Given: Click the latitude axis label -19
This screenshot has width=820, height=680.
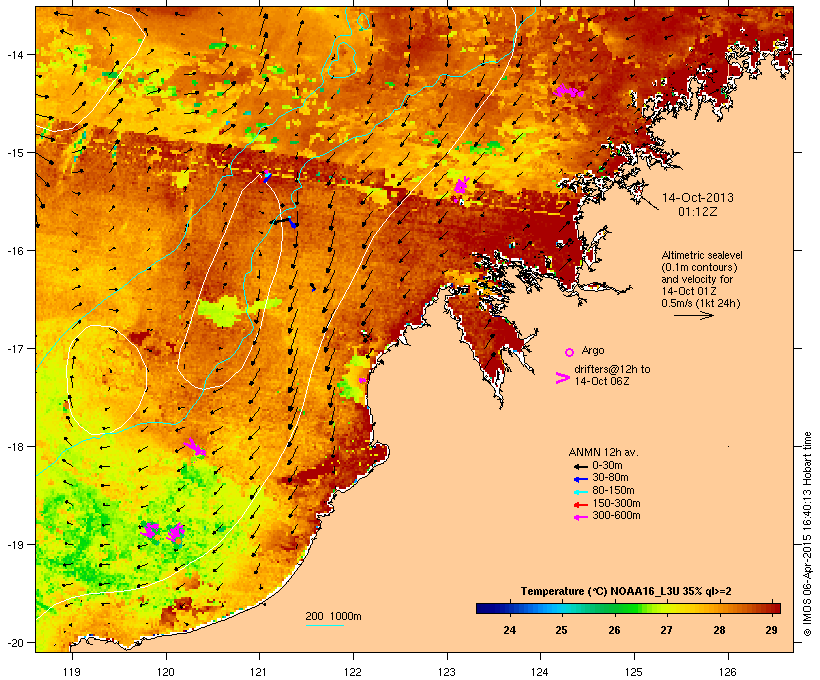Looking at the screenshot, I should point(15,545).
